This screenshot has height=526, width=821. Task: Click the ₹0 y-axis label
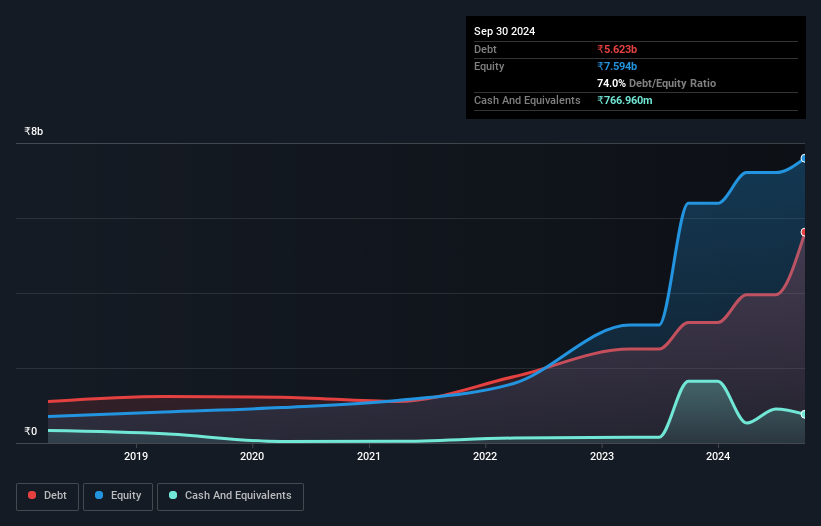pos(31,431)
